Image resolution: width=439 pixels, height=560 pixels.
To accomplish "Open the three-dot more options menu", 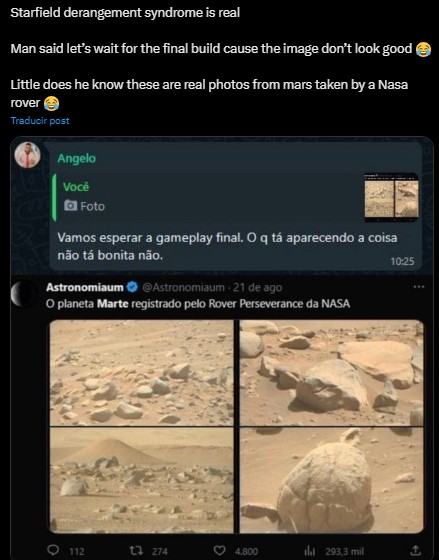I will [419, 286].
